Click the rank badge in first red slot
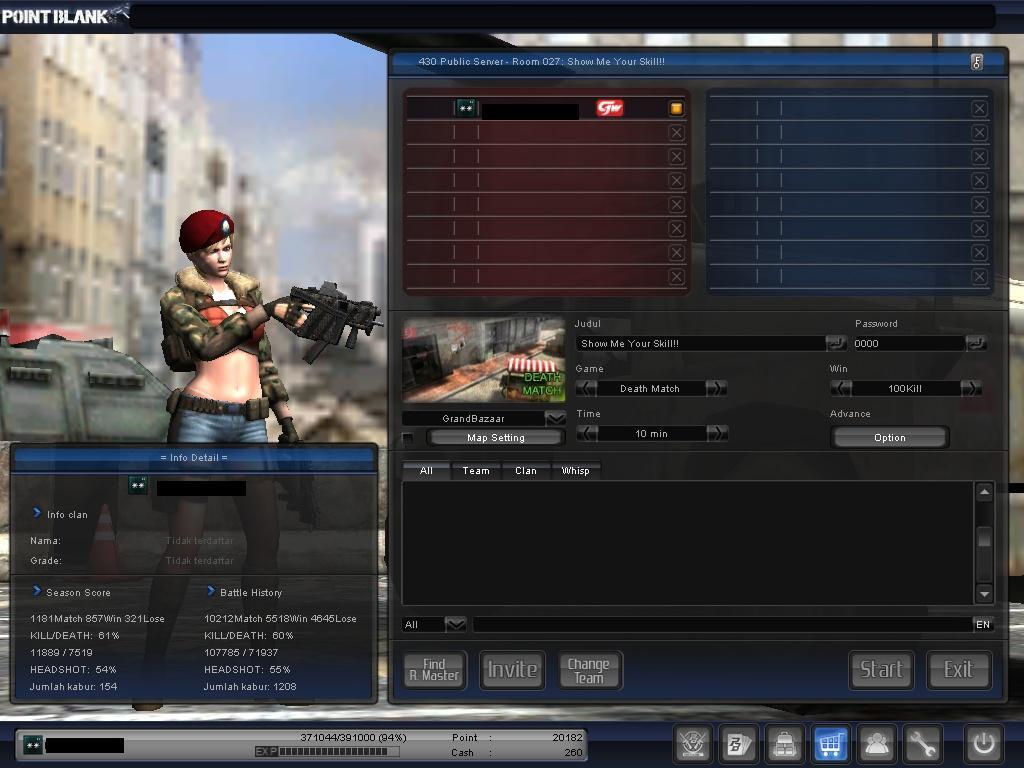This screenshot has width=1024, height=768. click(466, 108)
